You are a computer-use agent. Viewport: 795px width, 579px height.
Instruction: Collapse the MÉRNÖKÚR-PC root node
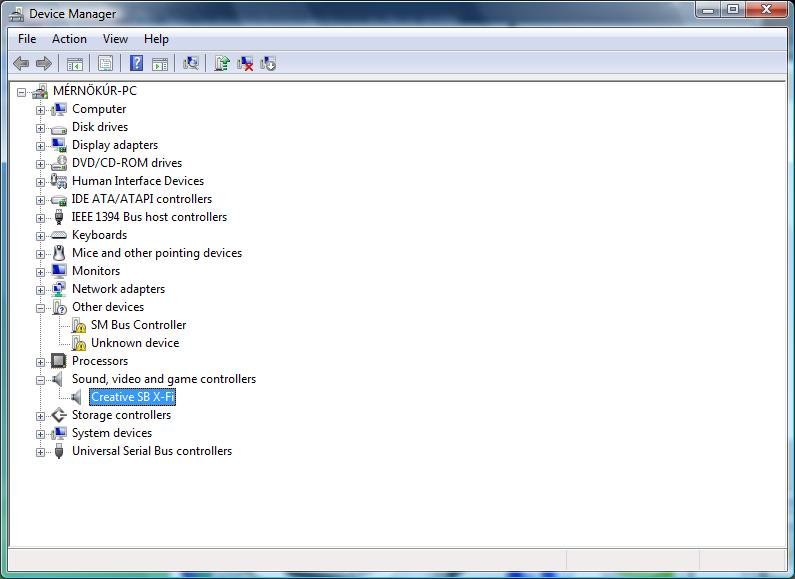point(21,92)
